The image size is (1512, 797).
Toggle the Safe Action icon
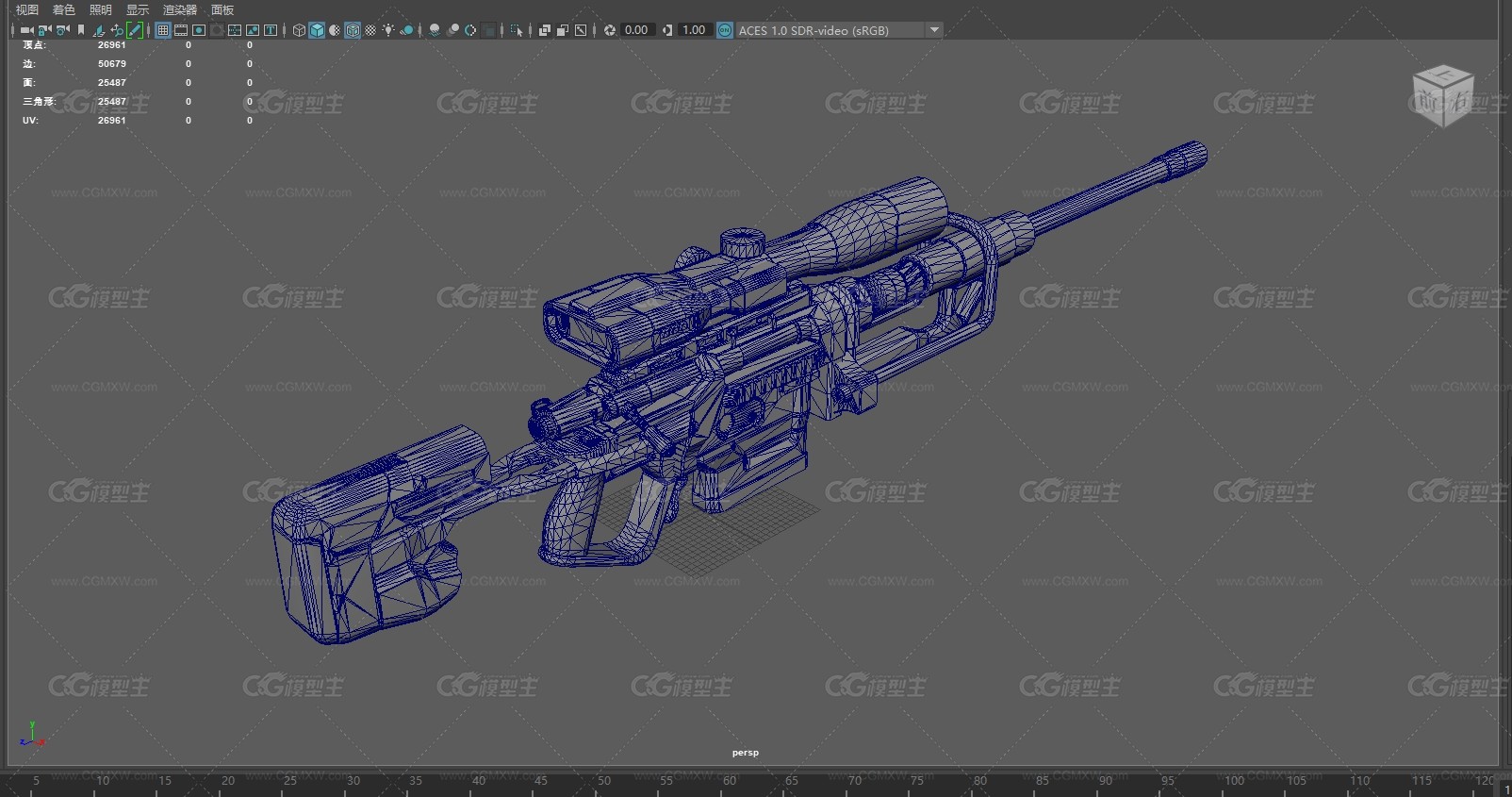[x=253, y=30]
